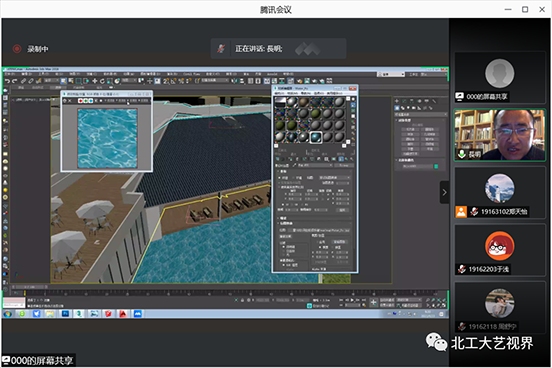The image size is (552, 368).
Task: Click the Box button in Object Type
Action: click(410, 130)
